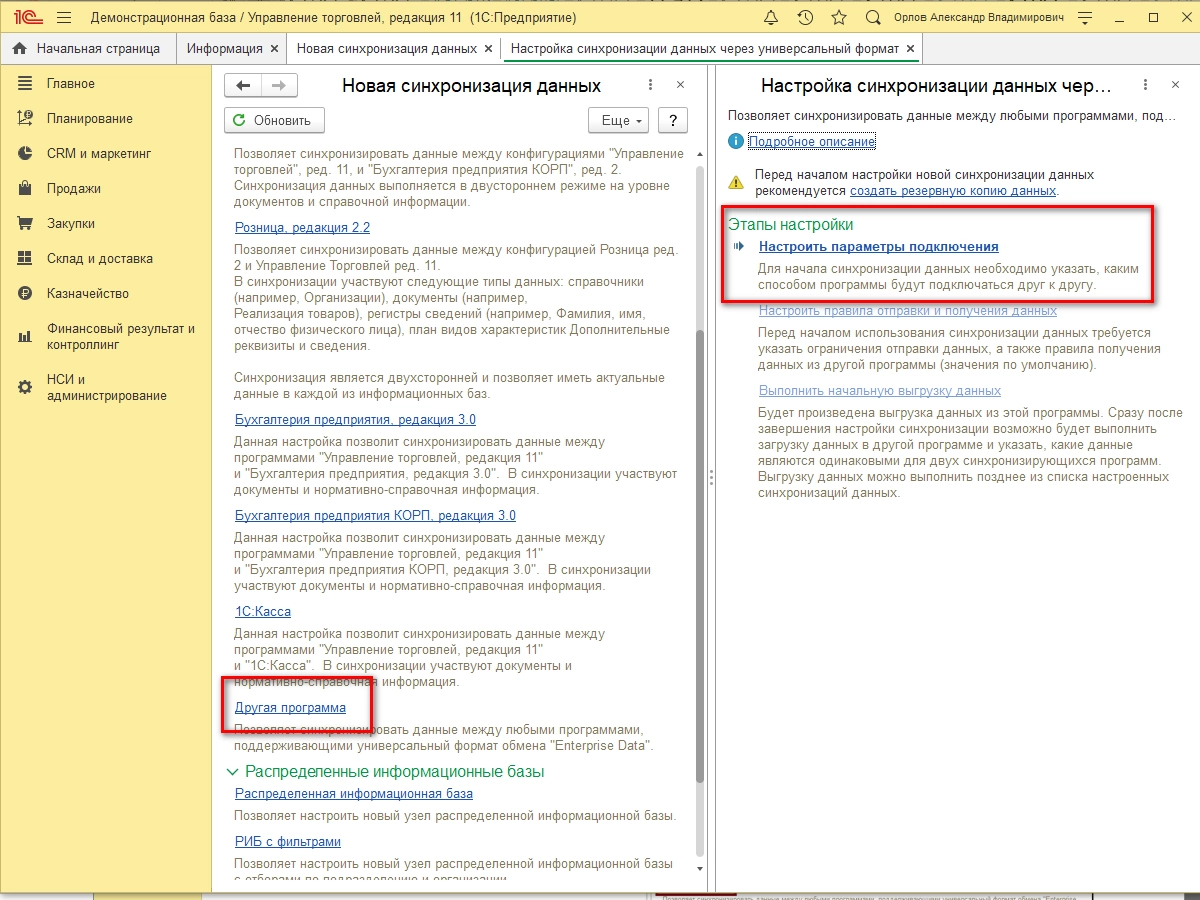Viewport: 1200px width, 900px height.
Task: Open Главное section
Action: click(x=71, y=84)
